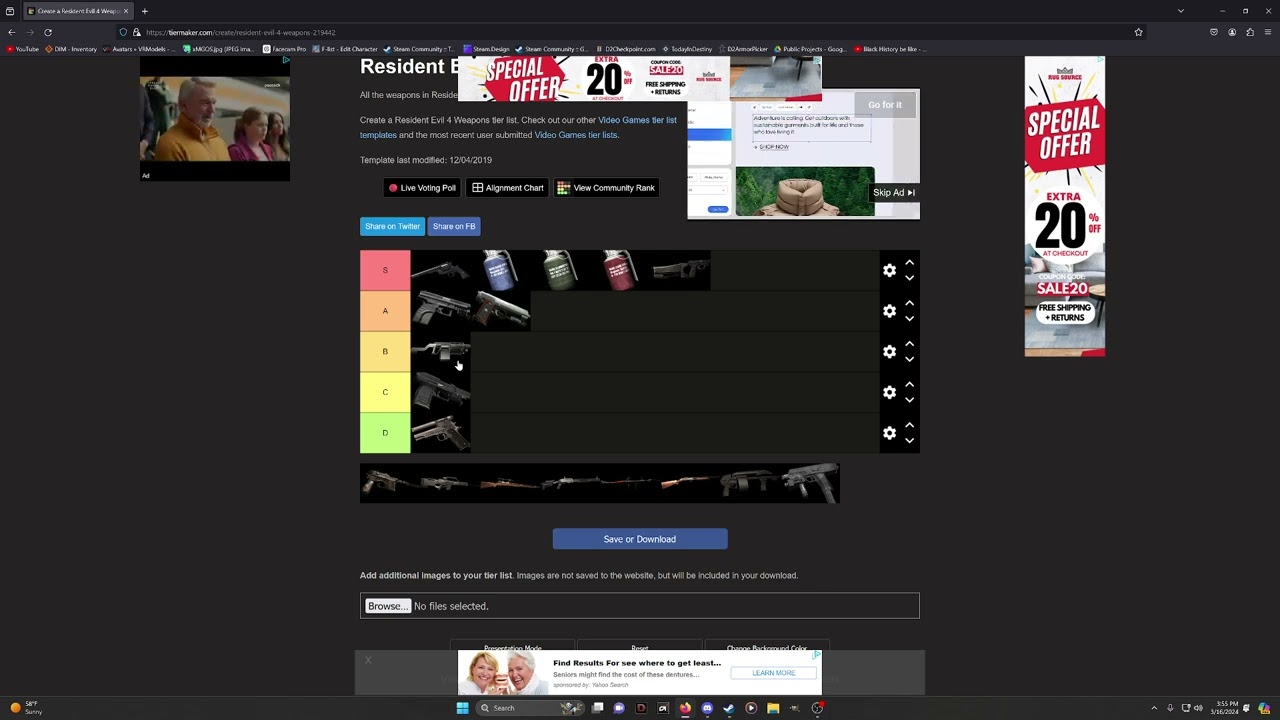
Task: Skip the video ad
Action: click(x=894, y=192)
